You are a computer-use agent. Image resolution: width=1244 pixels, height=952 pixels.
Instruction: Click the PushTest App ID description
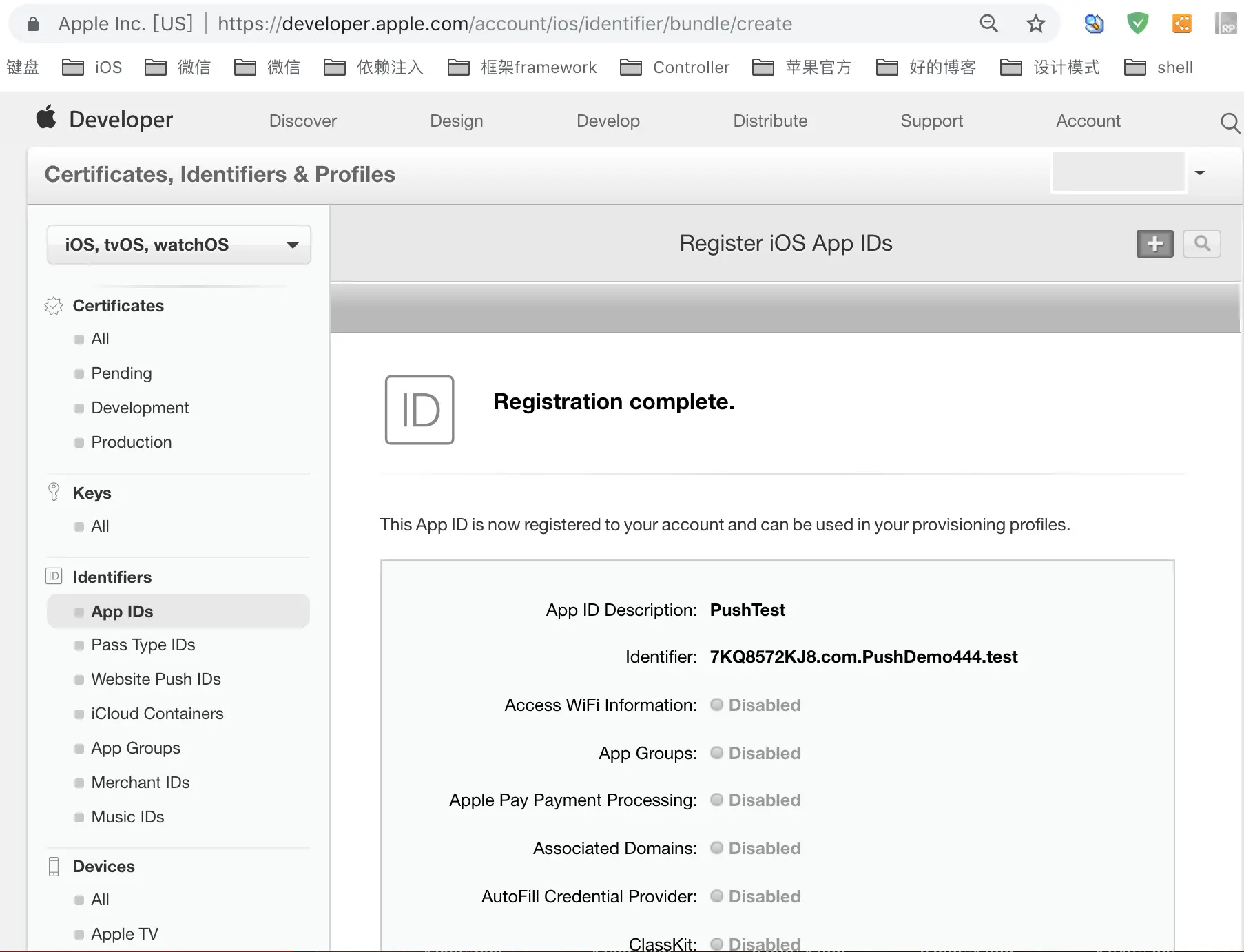[x=747, y=610]
